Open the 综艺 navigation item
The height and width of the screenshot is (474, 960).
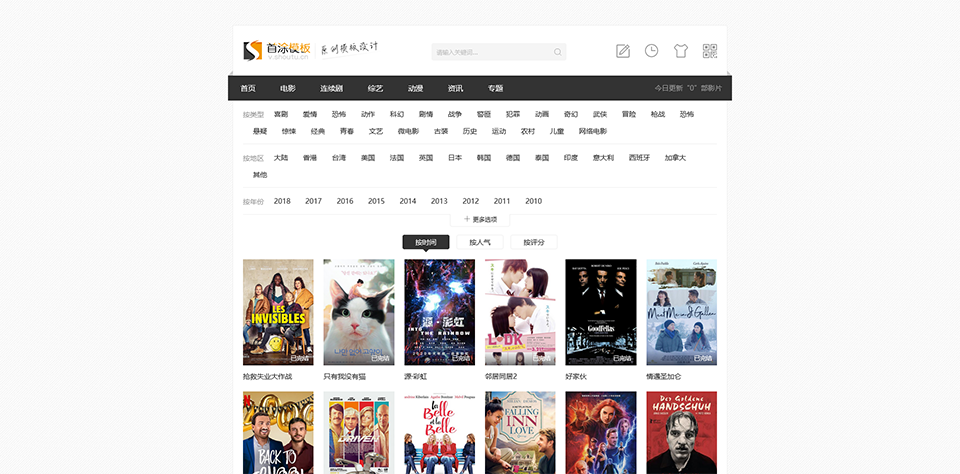pyautogui.click(x=375, y=88)
